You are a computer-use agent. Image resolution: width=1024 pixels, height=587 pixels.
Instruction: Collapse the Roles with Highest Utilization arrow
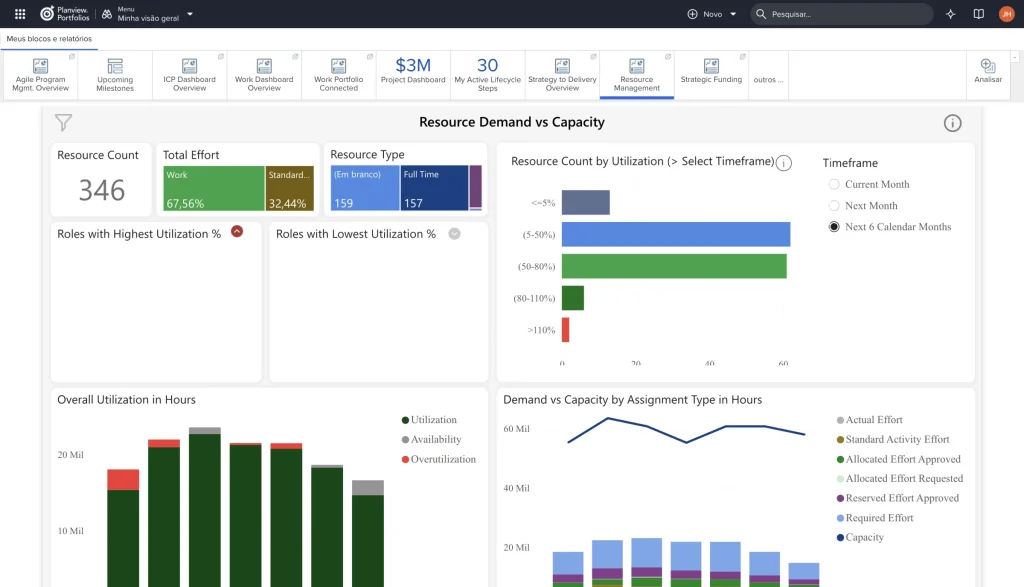(237, 231)
